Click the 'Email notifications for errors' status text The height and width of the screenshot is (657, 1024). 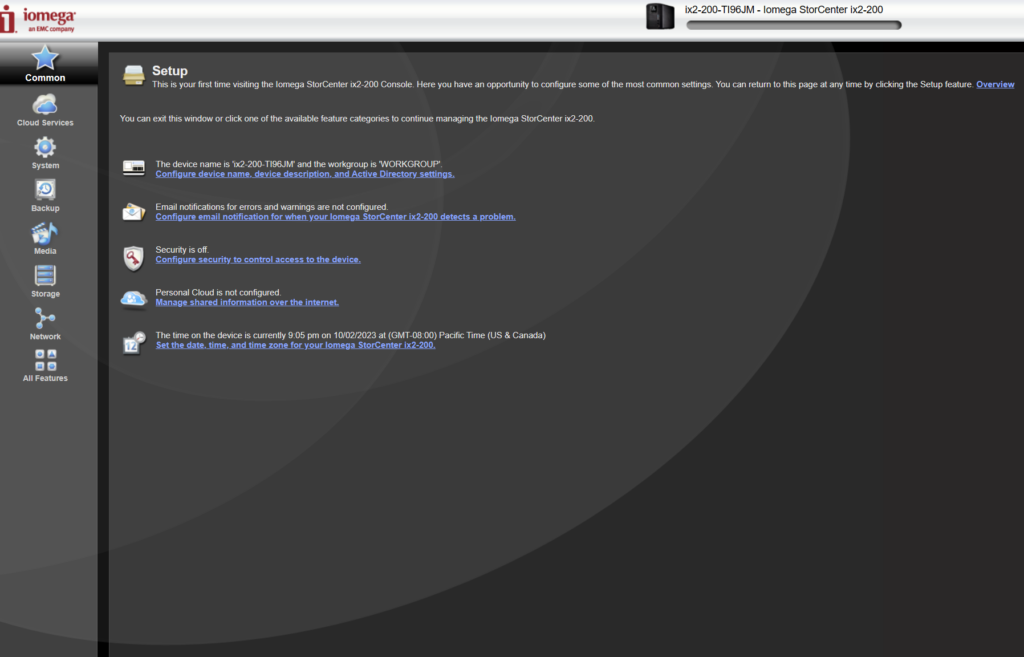[271, 207]
